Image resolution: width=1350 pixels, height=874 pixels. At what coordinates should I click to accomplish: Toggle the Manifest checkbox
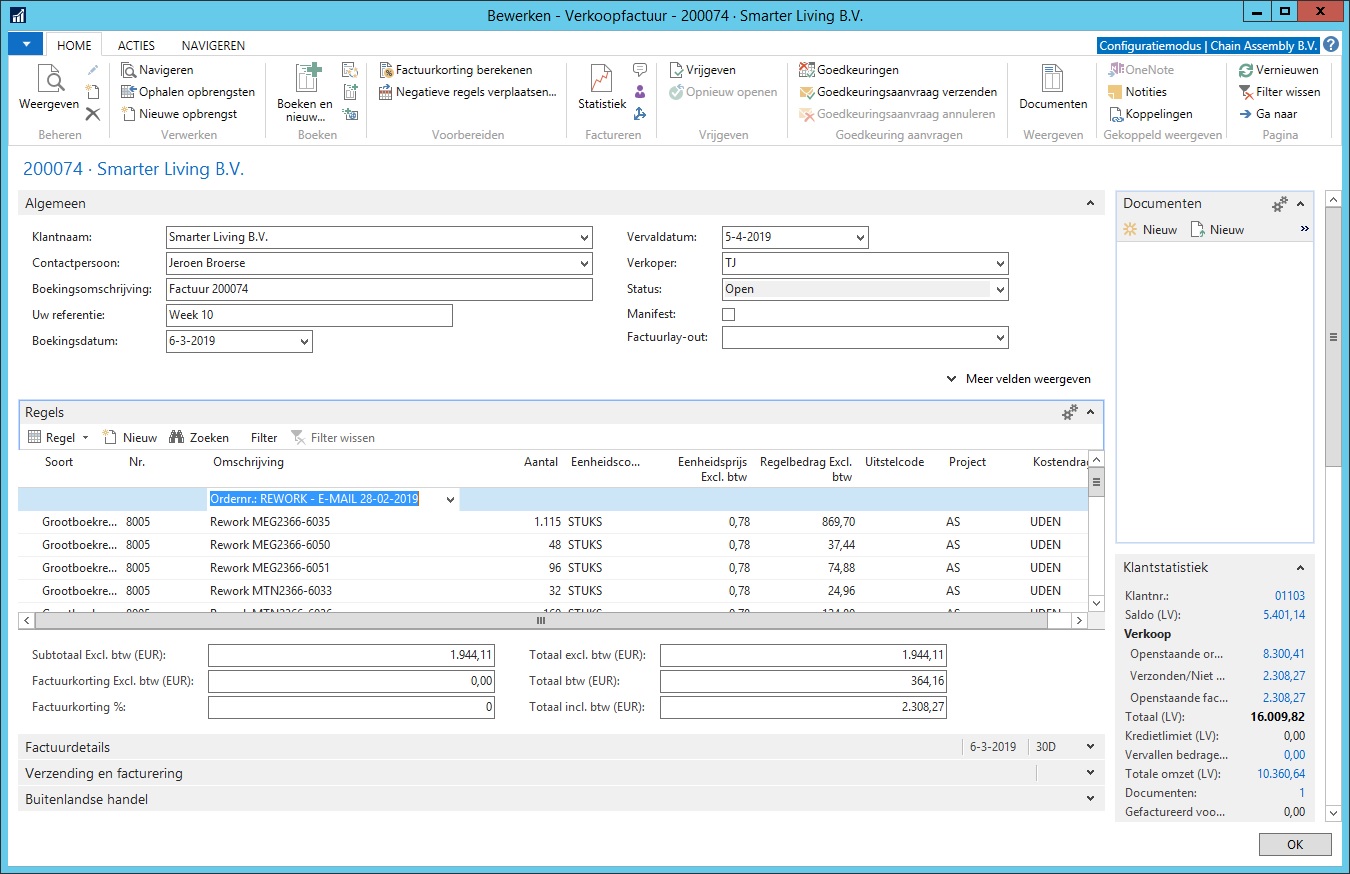pyautogui.click(x=728, y=314)
